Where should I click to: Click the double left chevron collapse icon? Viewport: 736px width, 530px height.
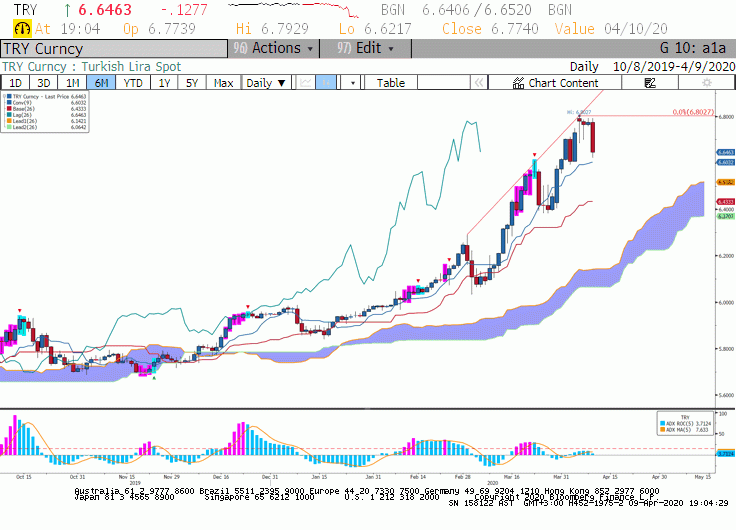coord(479,83)
